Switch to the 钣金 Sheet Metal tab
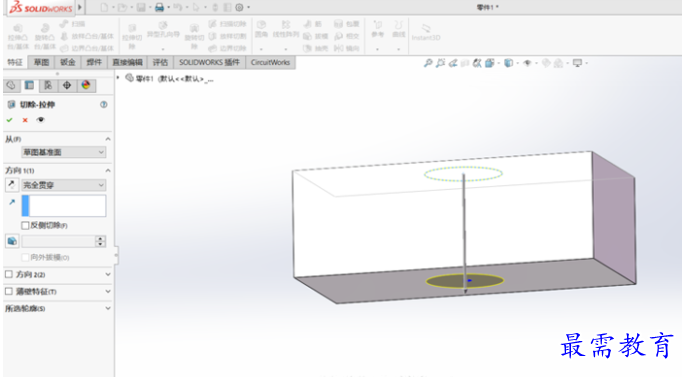Viewport: 682px width, 377px height. pyautogui.click(x=67, y=63)
